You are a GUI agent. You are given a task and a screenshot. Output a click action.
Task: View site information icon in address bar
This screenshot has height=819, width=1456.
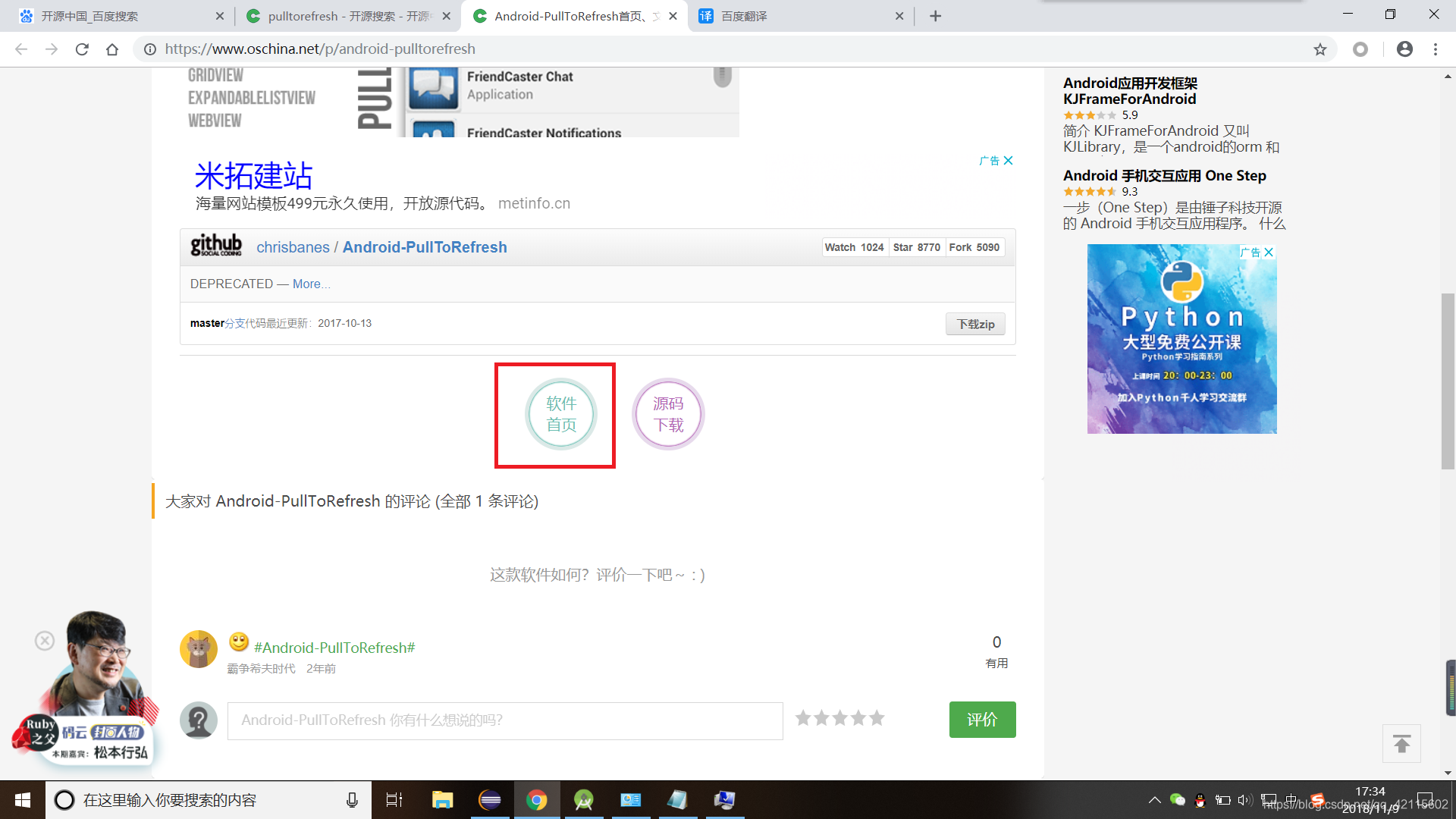(150, 49)
